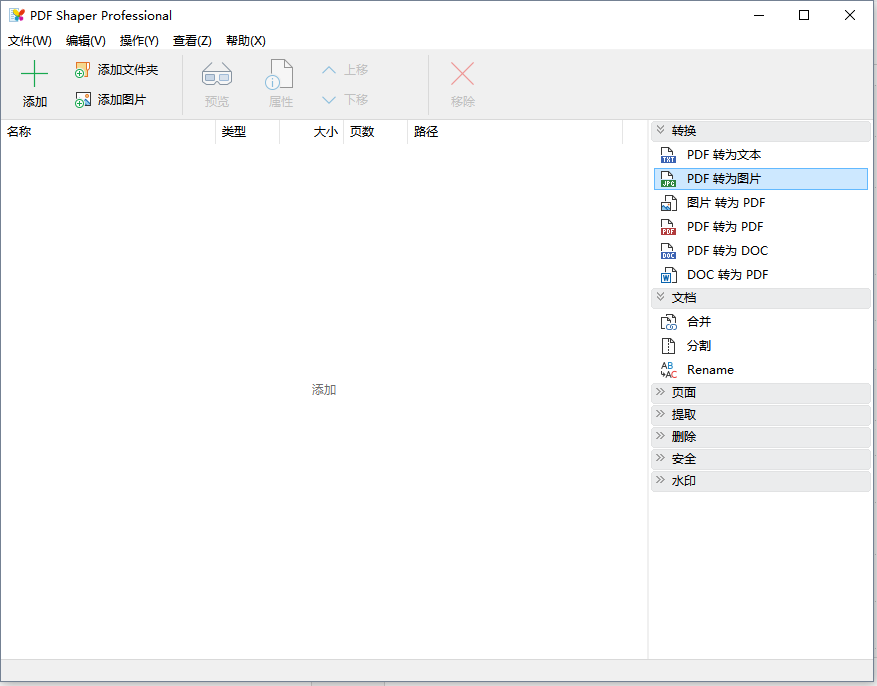877x686 pixels.
Task: Open the 文件(W) menu
Action: 30,41
